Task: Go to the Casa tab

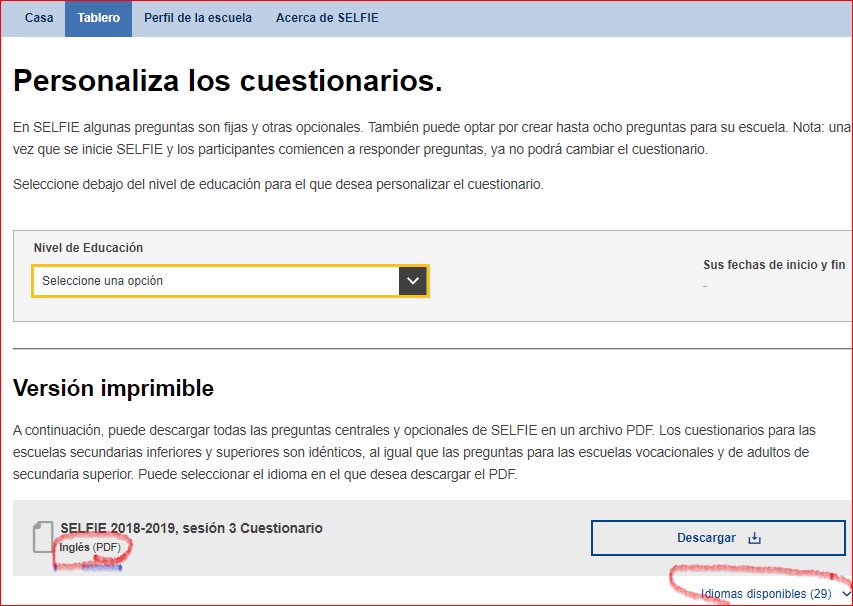Action: click(x=39, y=18)
